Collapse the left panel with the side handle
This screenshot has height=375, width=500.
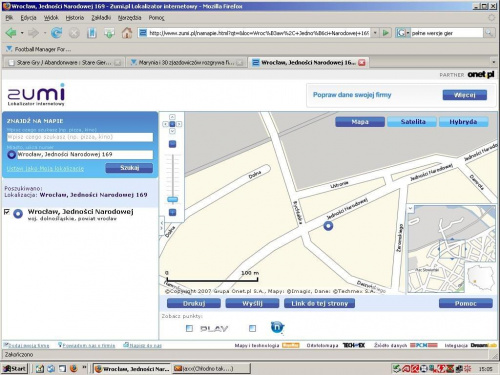click(162, 225)
